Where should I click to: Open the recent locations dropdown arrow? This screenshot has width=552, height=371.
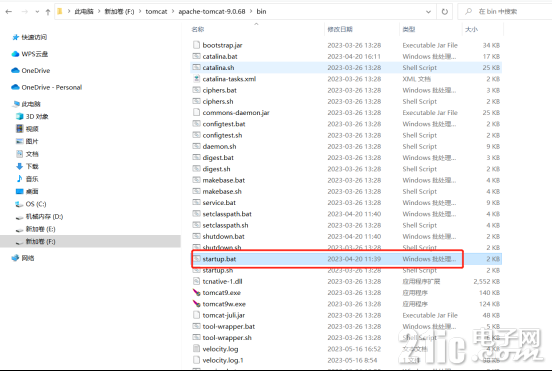pyautogui.click(x=37, y=12)
